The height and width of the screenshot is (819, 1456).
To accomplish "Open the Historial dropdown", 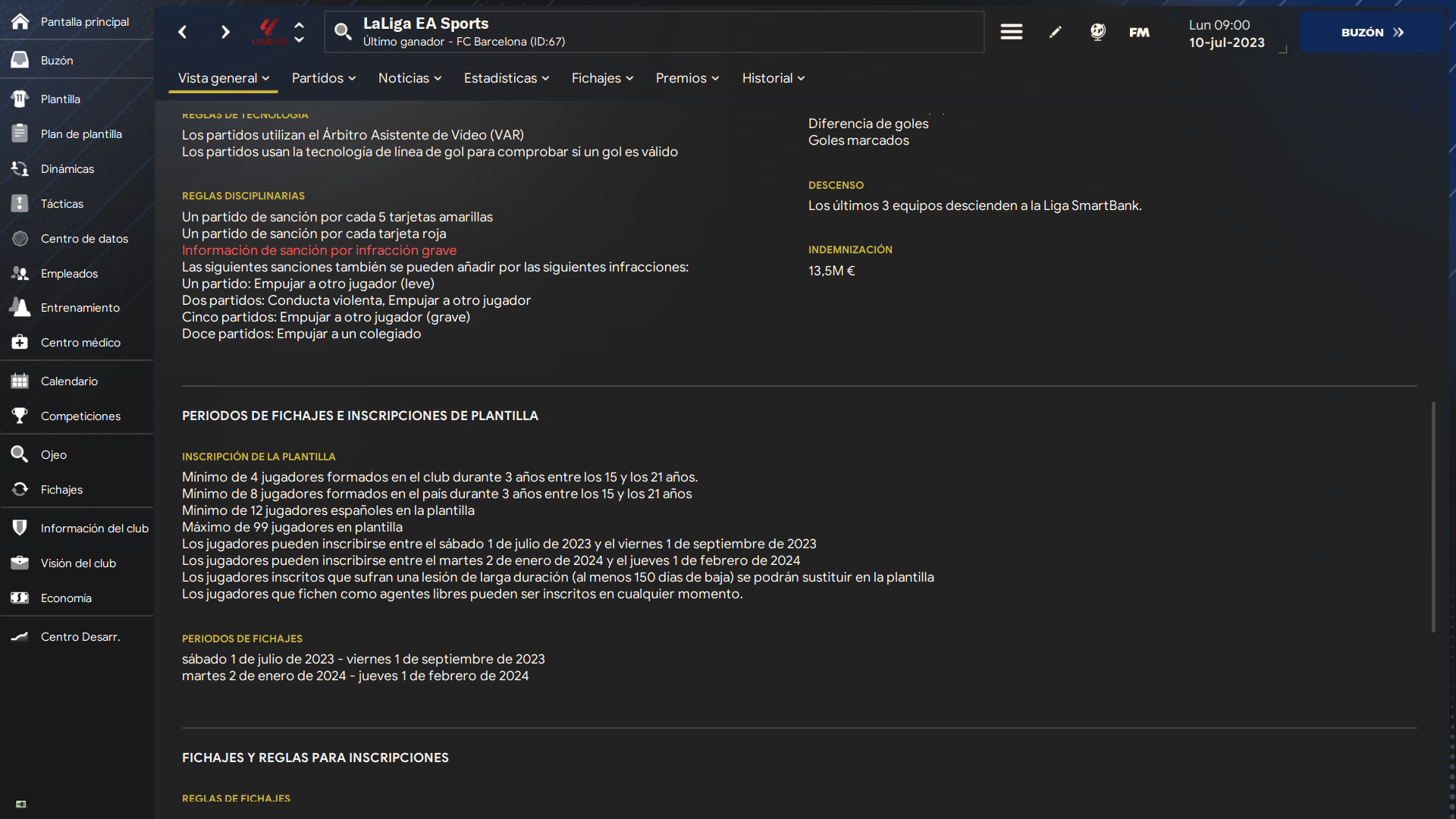I will [x=773, y=78].
